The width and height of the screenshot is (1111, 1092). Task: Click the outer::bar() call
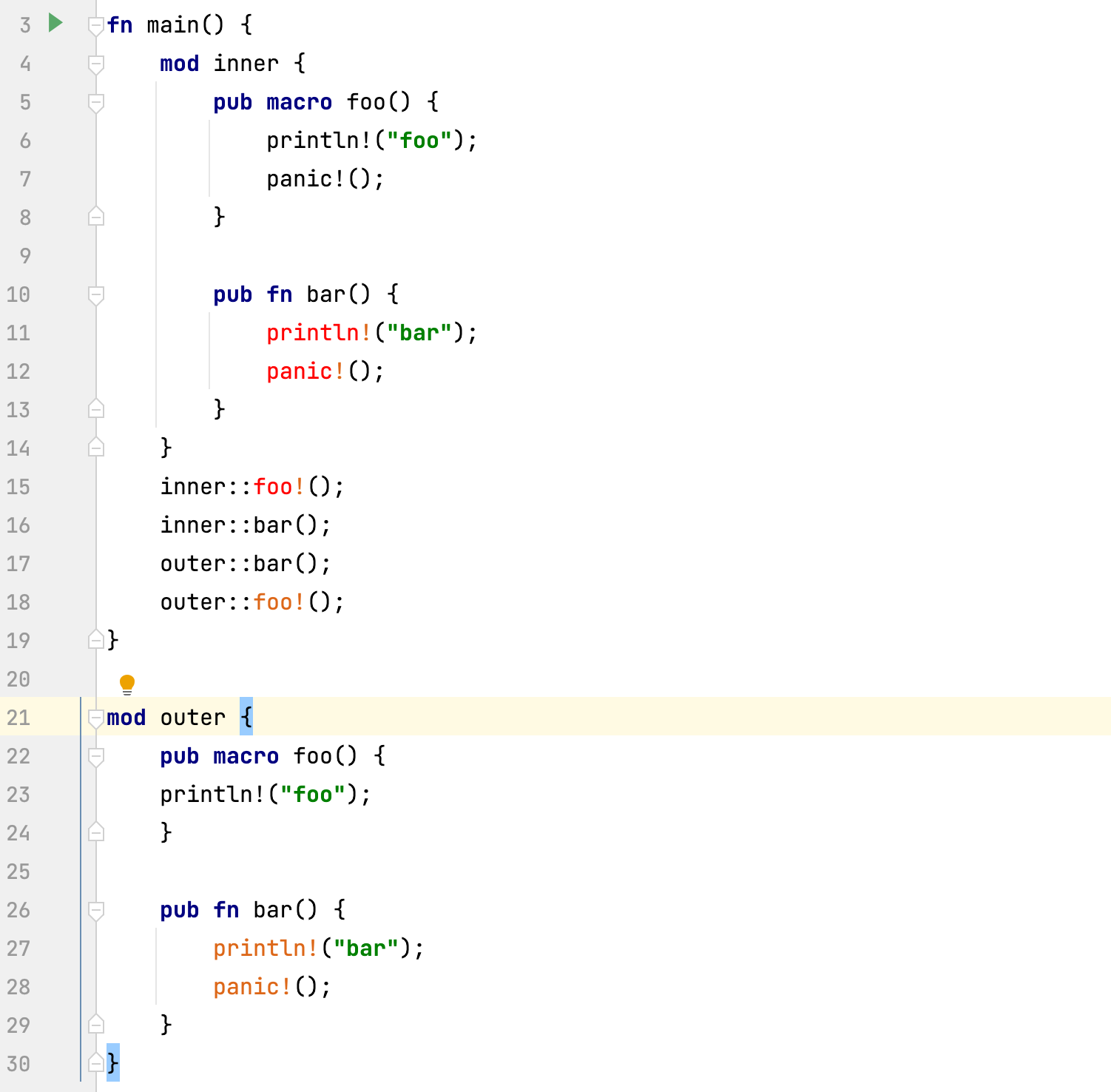pos(244,563)
